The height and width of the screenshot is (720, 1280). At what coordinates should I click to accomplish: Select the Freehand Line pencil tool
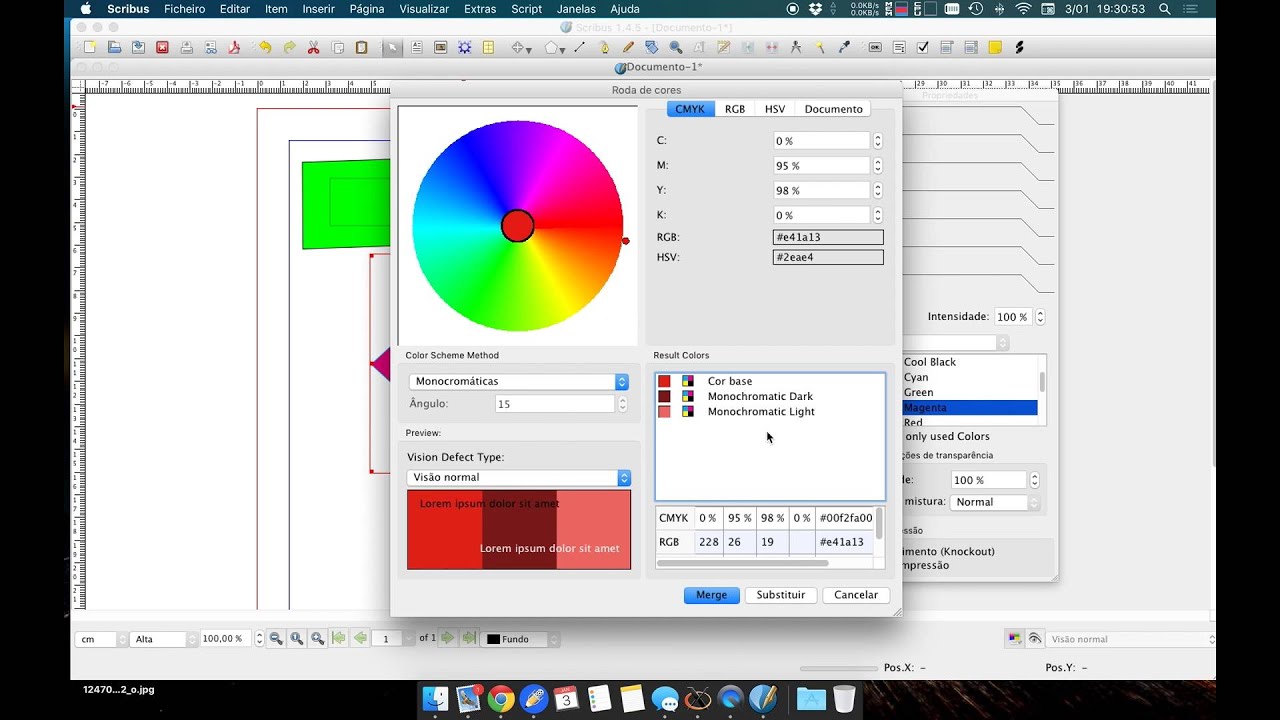pyautogui.click(x=628, y=47)
